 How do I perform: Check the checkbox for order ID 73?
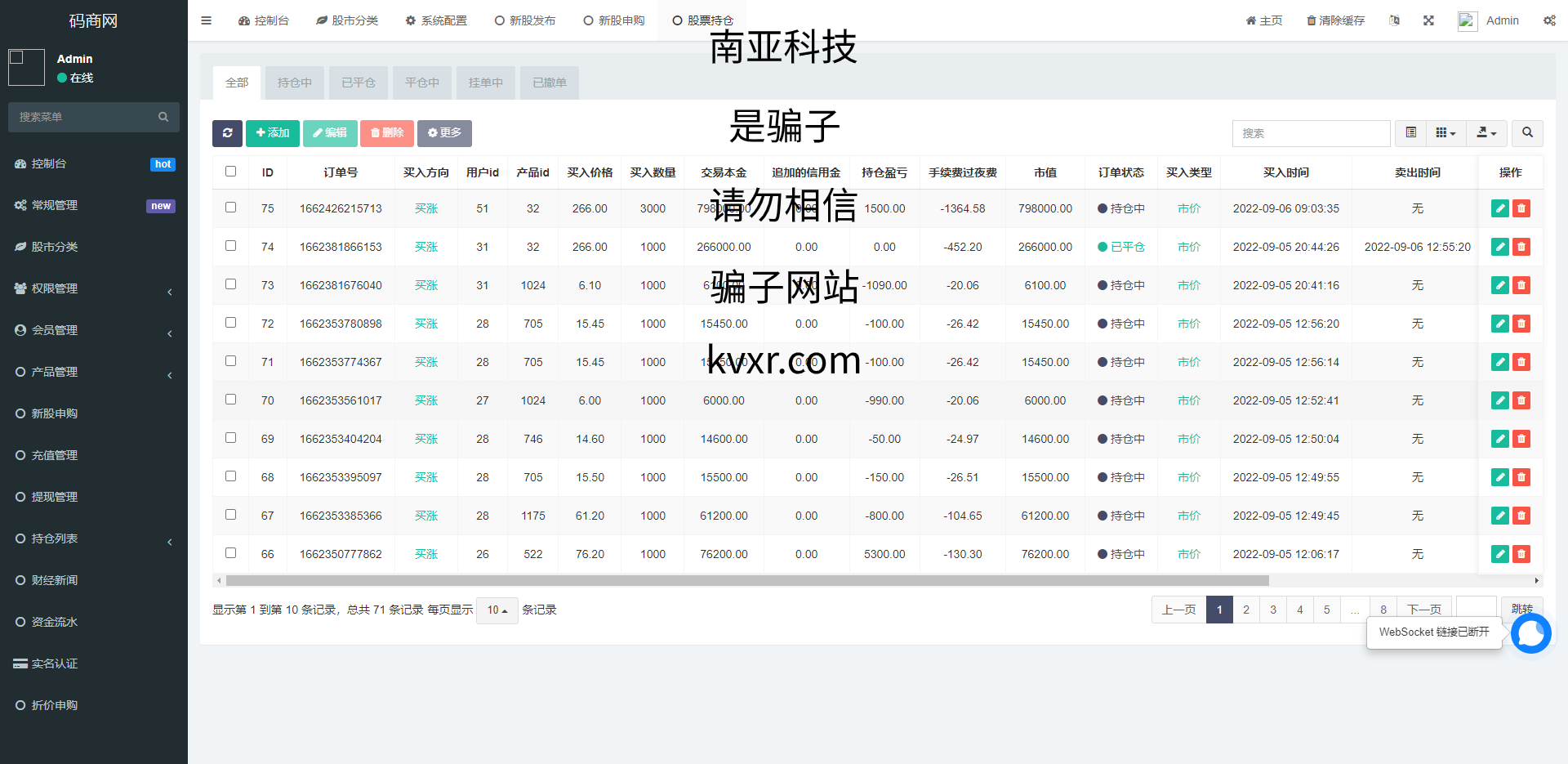coord(230,284)
